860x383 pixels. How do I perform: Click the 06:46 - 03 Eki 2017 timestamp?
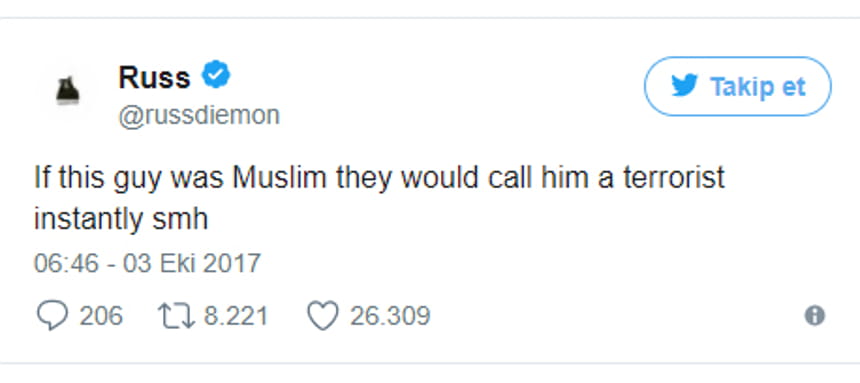[147, 263]
